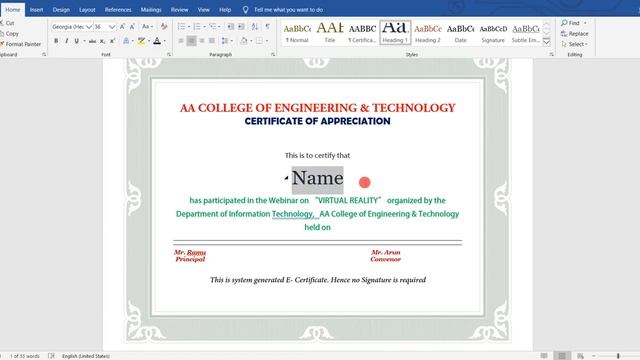
Task: Open font size dropdown
Action: tap(112, 27)
